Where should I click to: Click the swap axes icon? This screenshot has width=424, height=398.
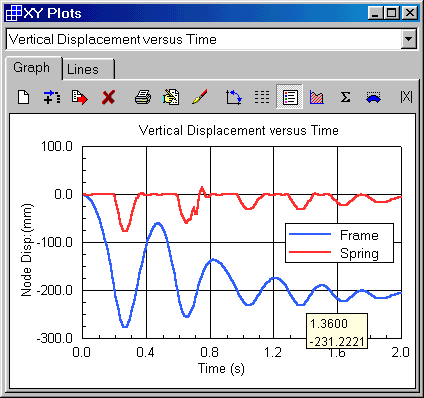(x=233, y=97)
